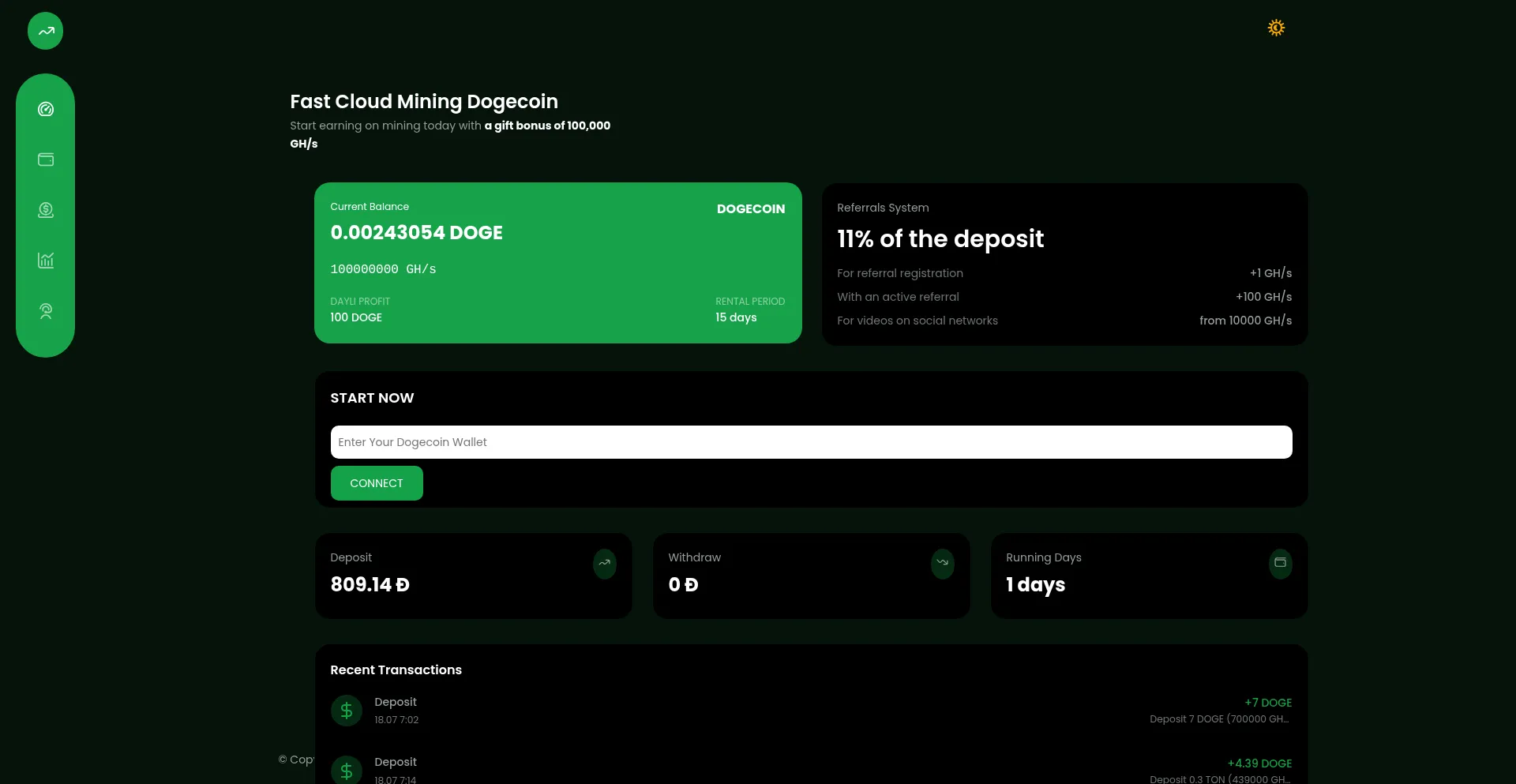Open the statistics chart sidebar icon
This screenshot has height=784, width=1516.
[46, 261]
